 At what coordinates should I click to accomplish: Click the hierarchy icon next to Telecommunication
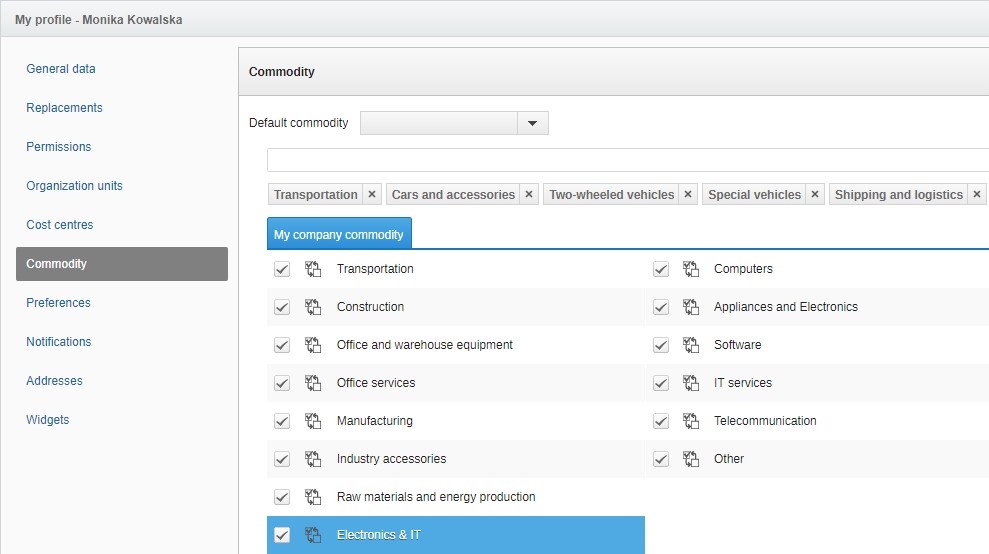691,421
